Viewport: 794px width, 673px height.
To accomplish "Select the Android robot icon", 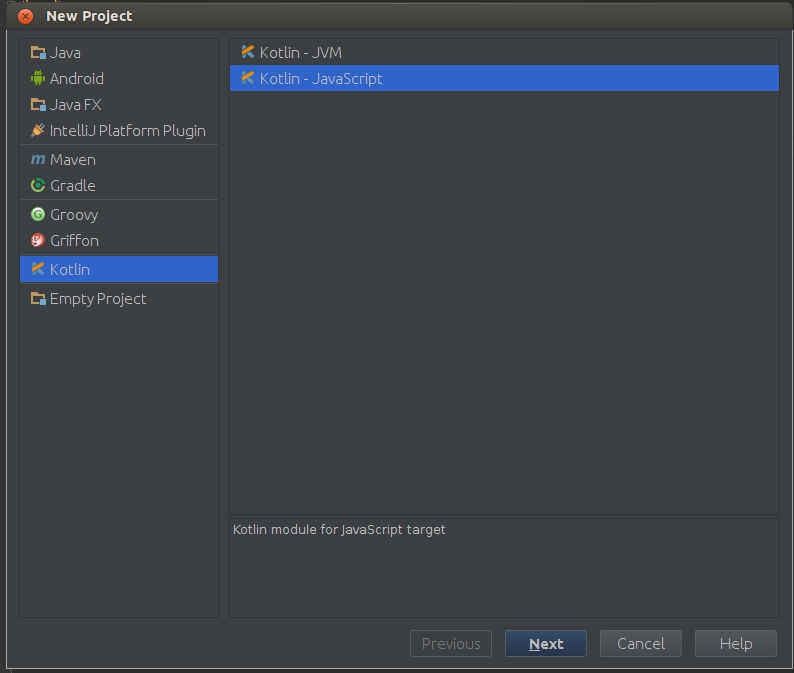I will (x=38, y=78).
